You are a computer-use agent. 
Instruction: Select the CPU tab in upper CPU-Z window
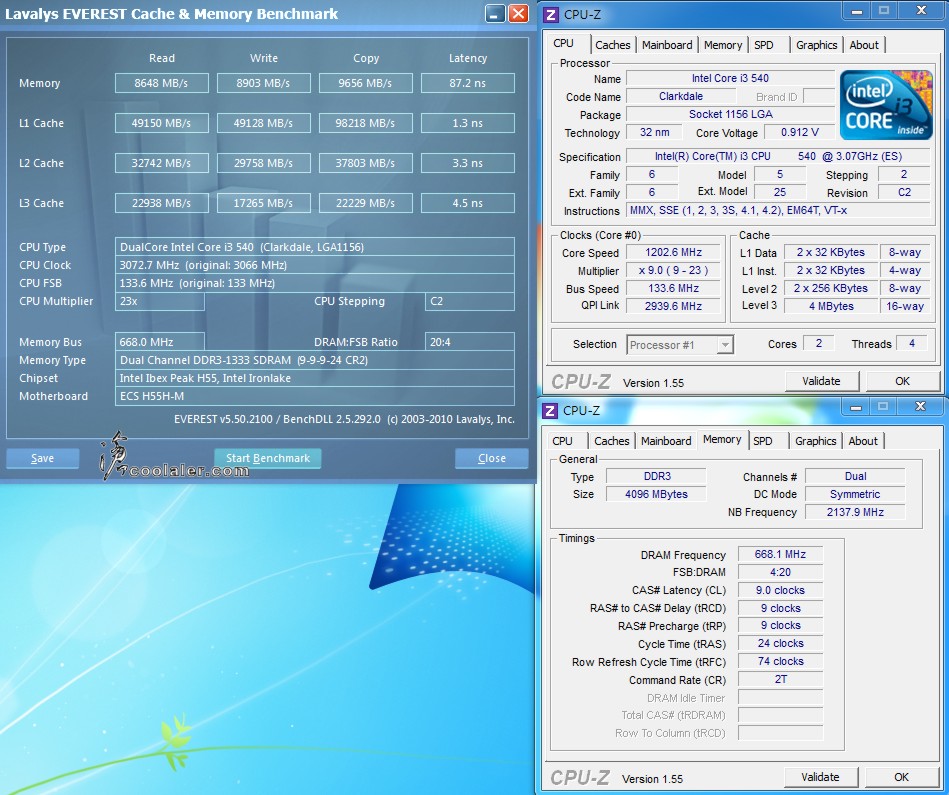563,44
